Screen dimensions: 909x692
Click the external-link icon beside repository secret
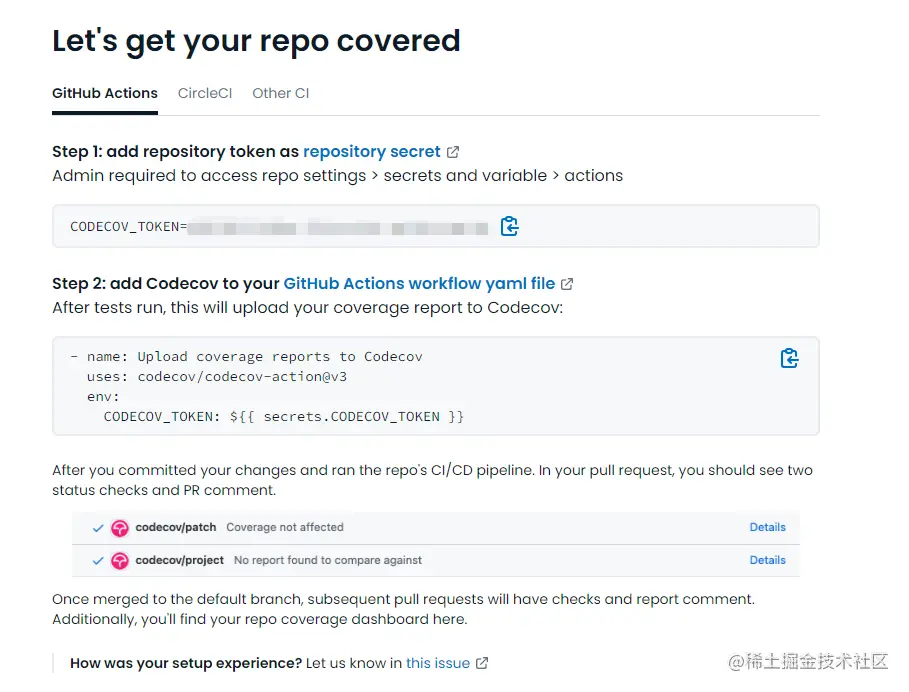[x=453, y=152]
